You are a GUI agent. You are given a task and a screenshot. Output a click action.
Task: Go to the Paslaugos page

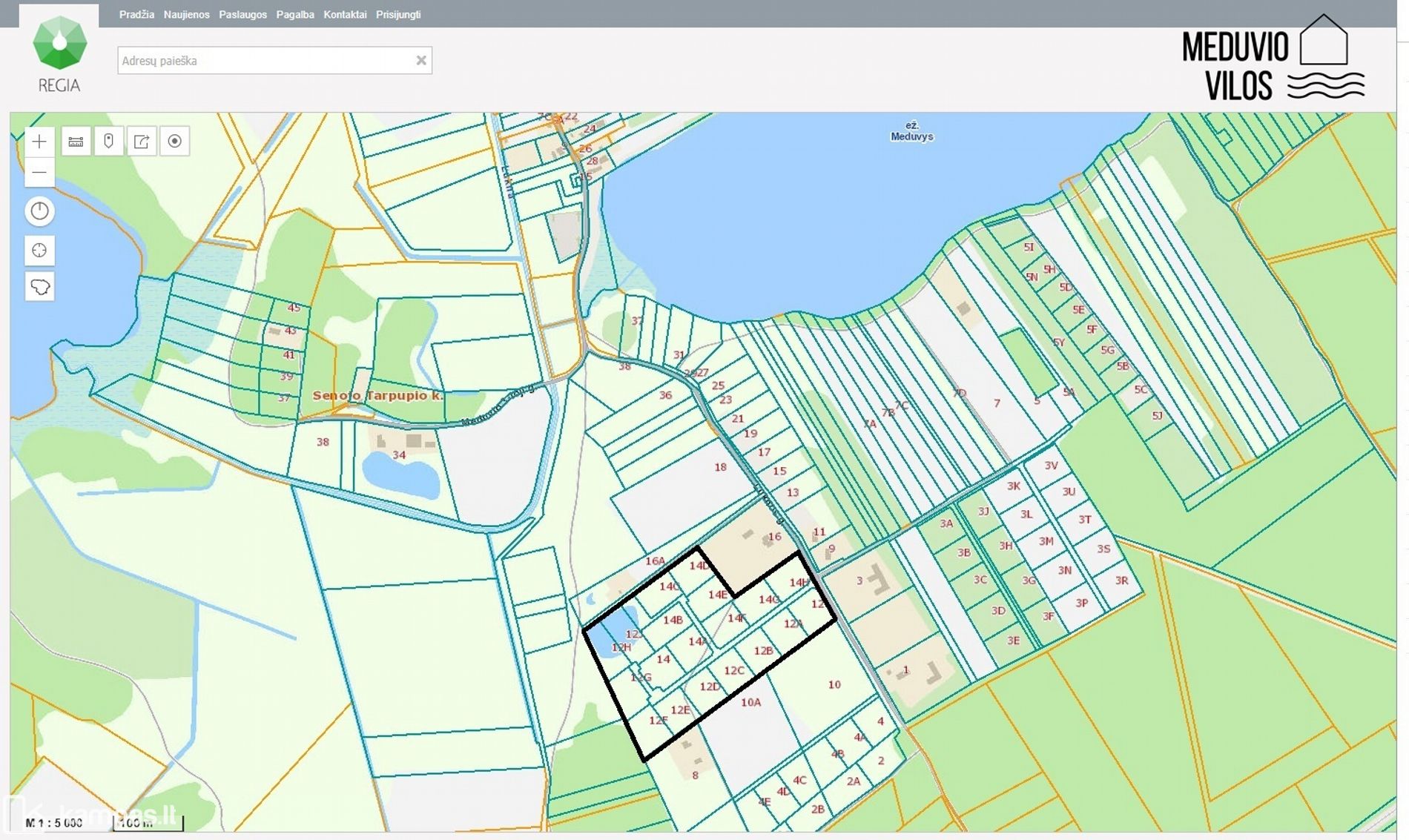[242, 15]
